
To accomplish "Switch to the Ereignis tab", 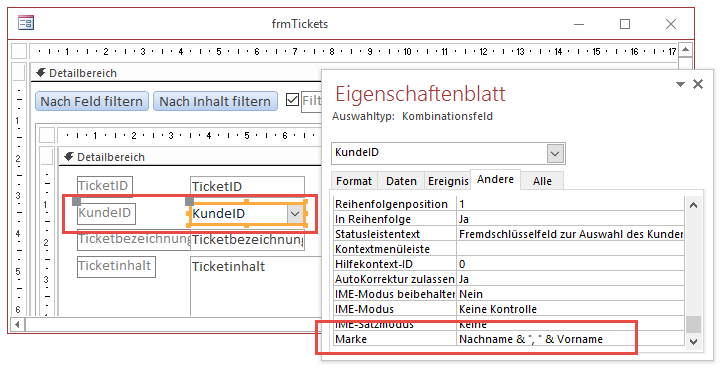I will click(448, 181).
